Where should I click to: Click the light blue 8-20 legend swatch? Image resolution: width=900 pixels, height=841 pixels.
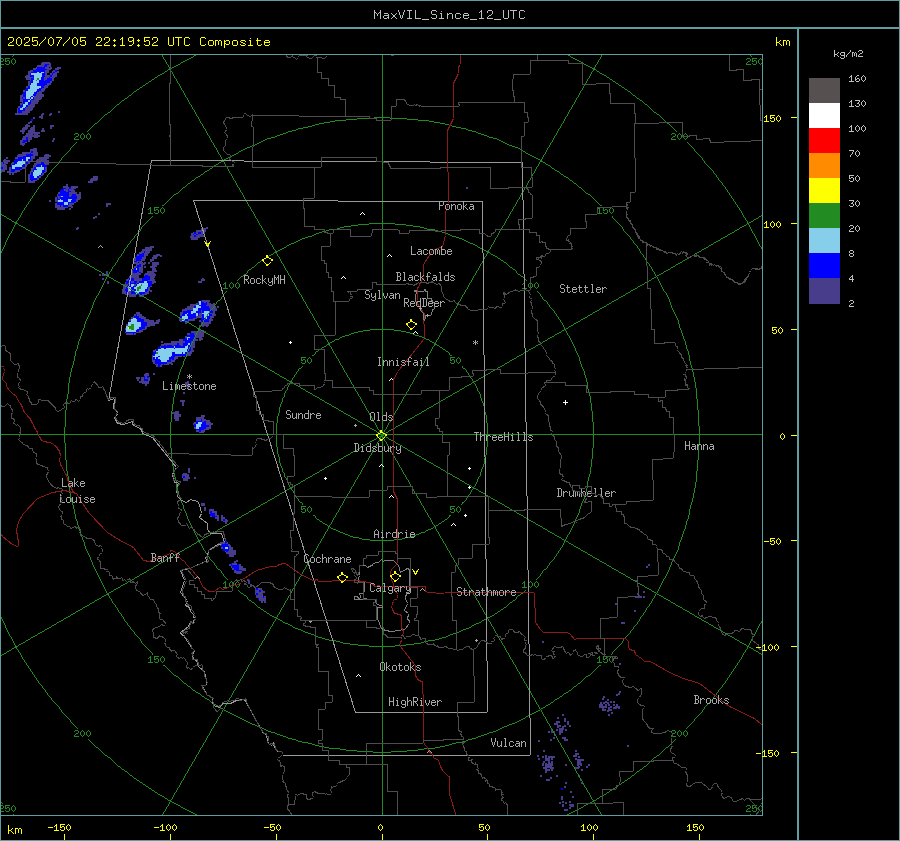point(824,240)
